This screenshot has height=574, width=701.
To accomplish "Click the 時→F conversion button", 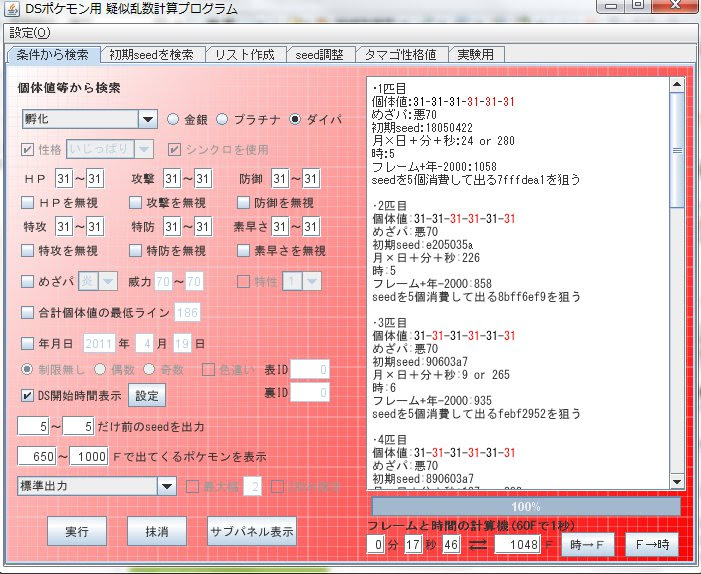I will 588,544.
